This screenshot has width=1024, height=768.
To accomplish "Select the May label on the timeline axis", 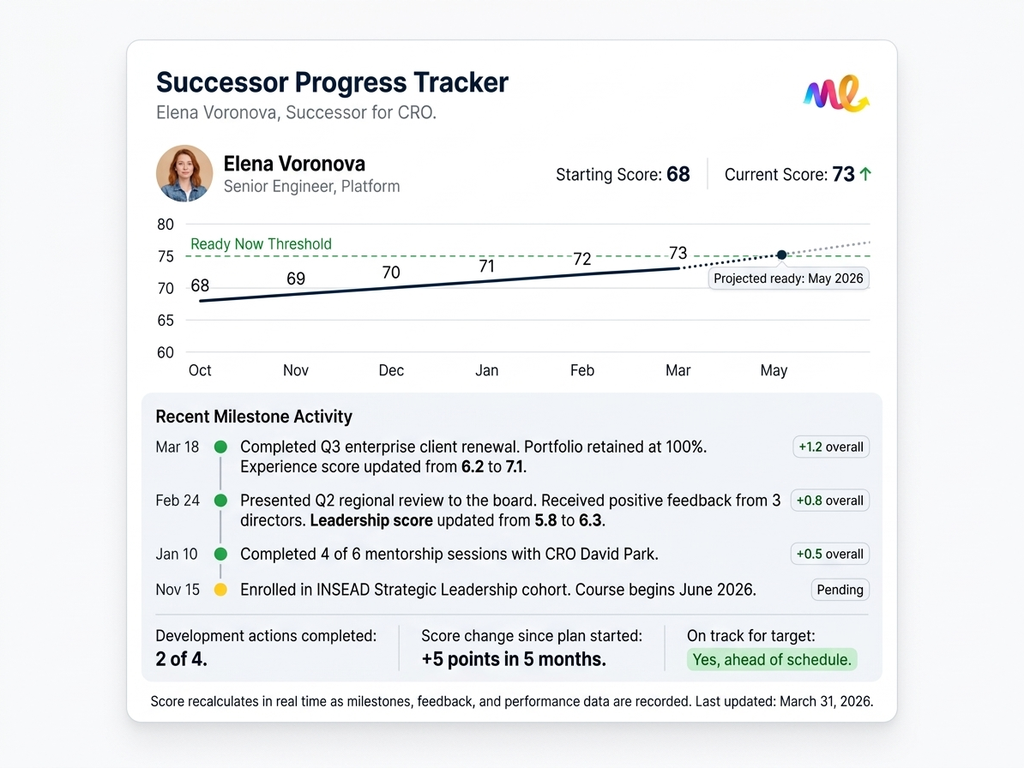I will coord(773,370).
